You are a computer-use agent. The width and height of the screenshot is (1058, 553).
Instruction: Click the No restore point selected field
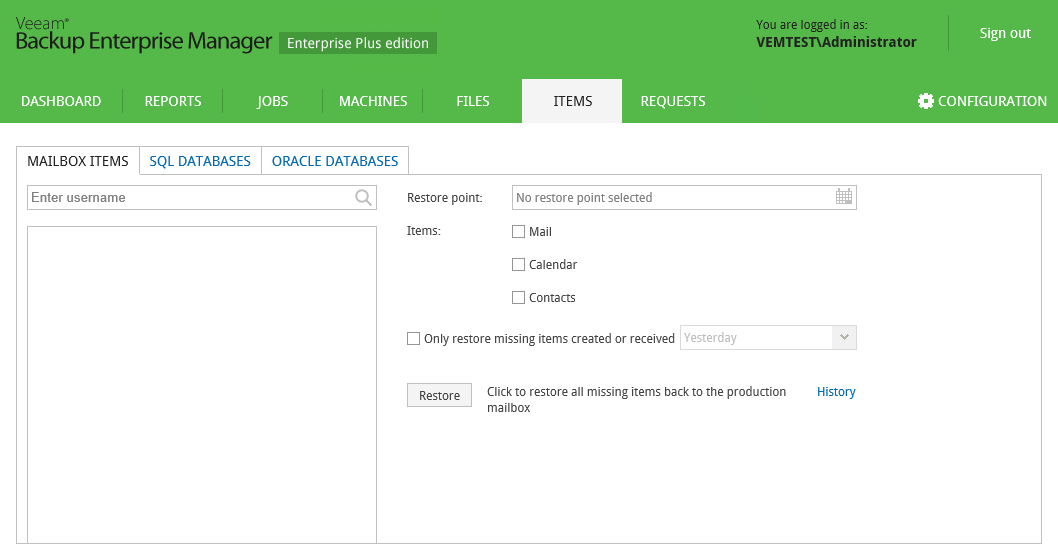click(x=684, y=198)
